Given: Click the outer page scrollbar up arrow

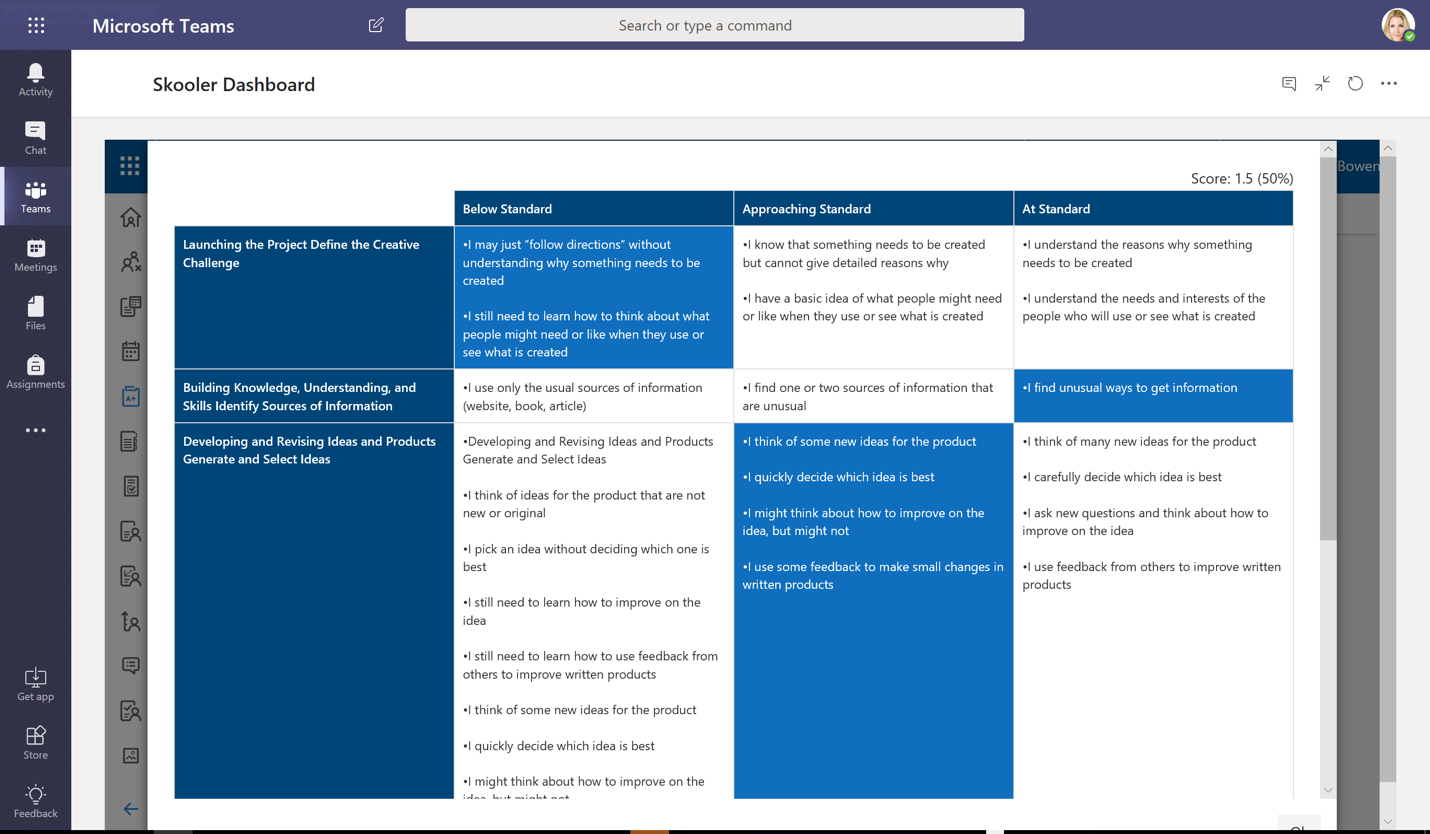Looking at the screenshot, I should coord(1388,148).
